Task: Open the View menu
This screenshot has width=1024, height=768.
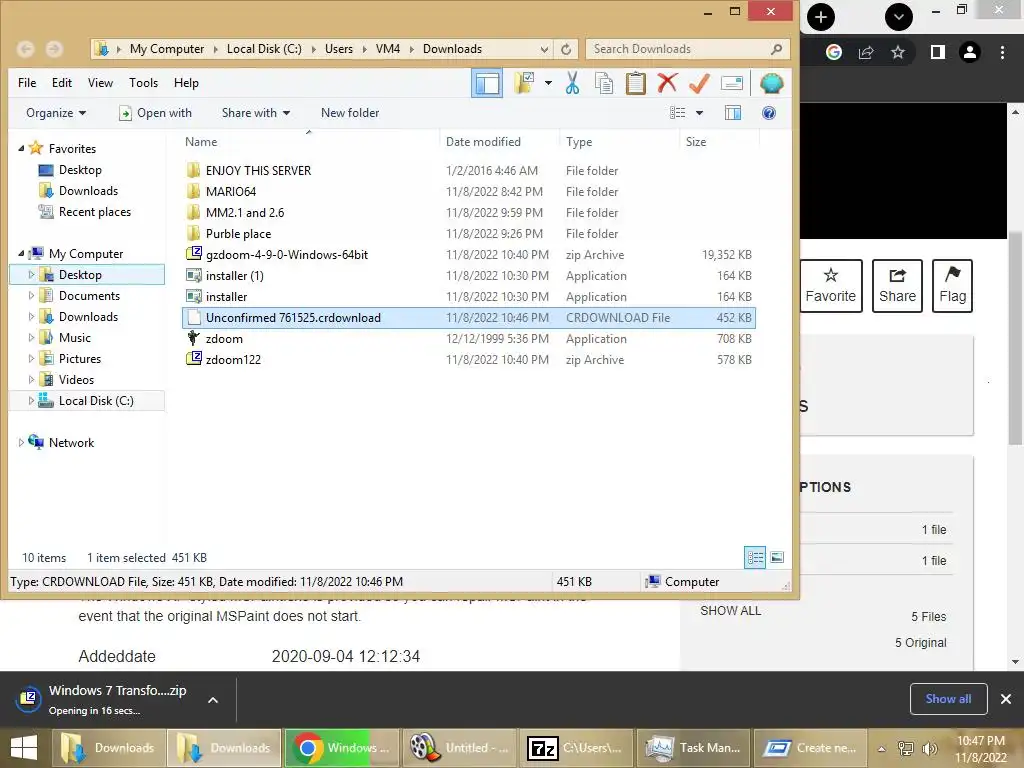Action: (100, 83)
